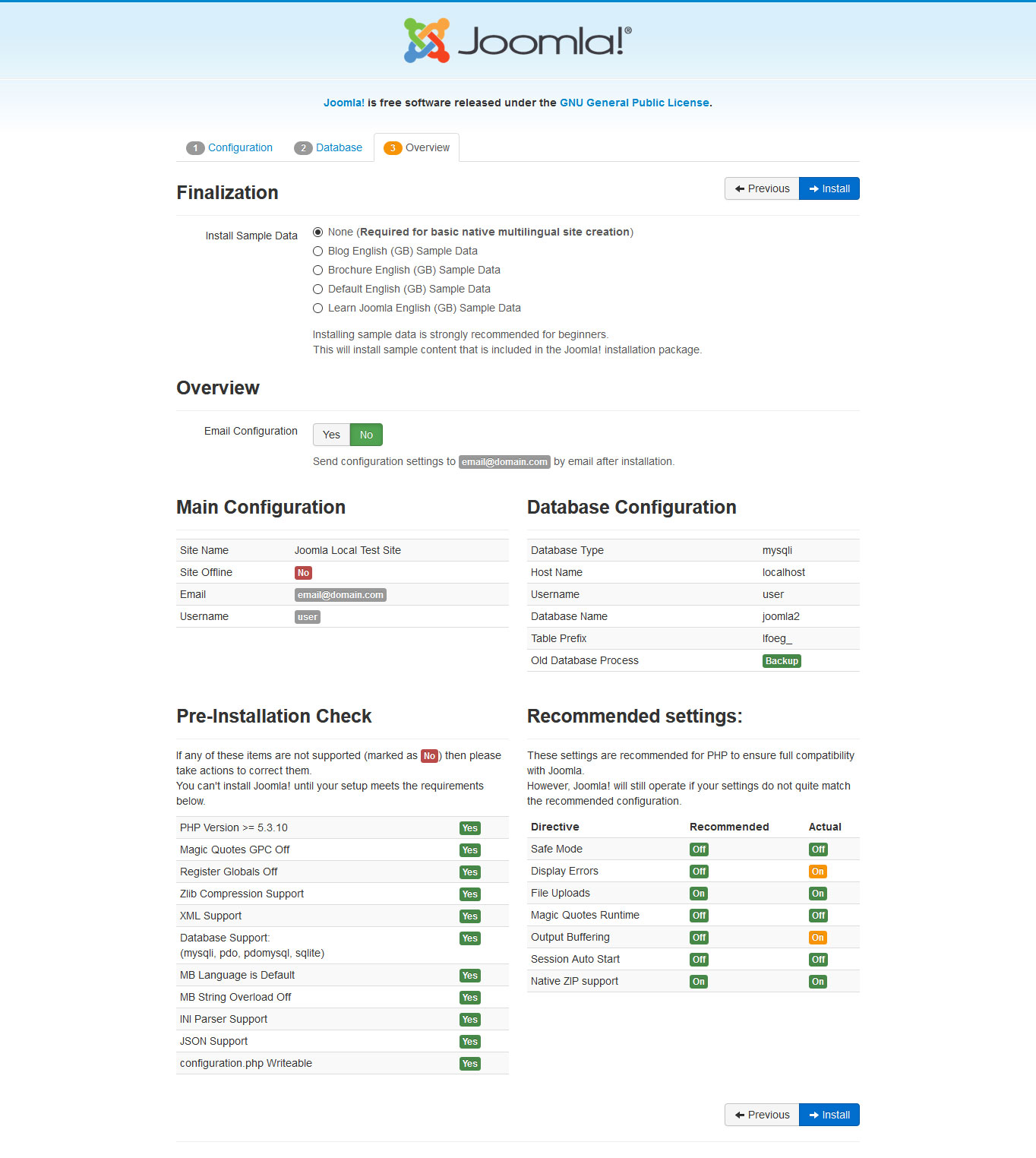Click the Actual column header
The width and height of the screenshot is (1036, 1158).
pos(825,827)
